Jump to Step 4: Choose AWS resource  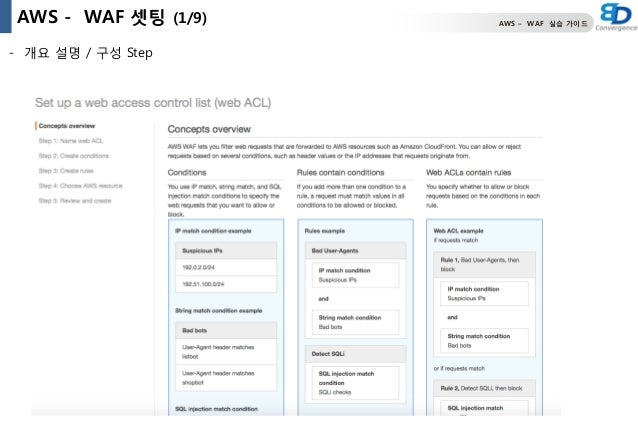click(80, 186)
